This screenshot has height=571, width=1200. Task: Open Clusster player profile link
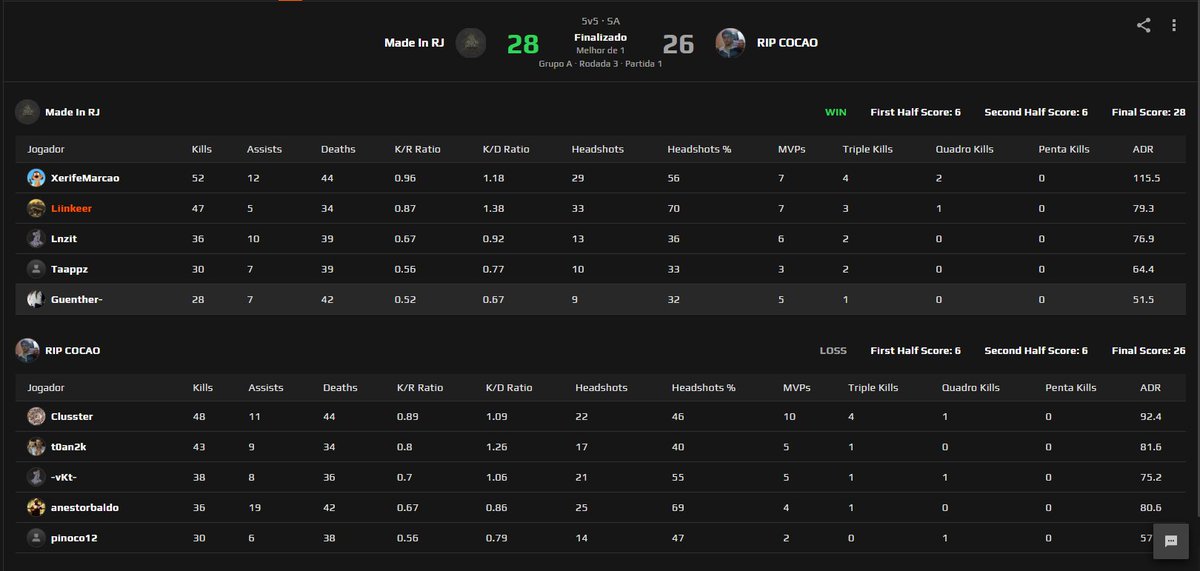click(72, 416)
